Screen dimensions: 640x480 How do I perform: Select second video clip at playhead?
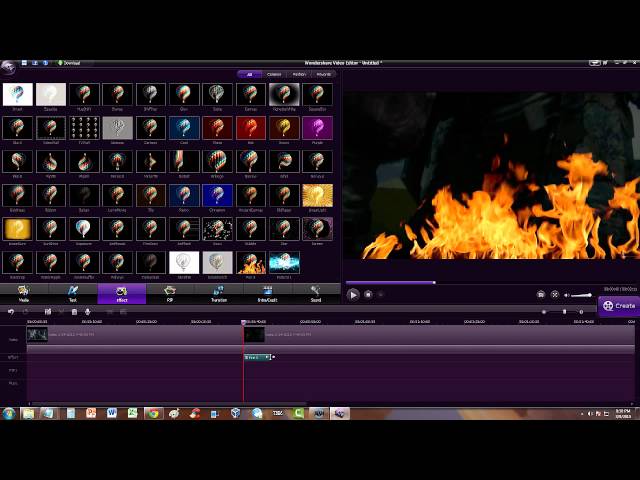click(x=439, y=335)
